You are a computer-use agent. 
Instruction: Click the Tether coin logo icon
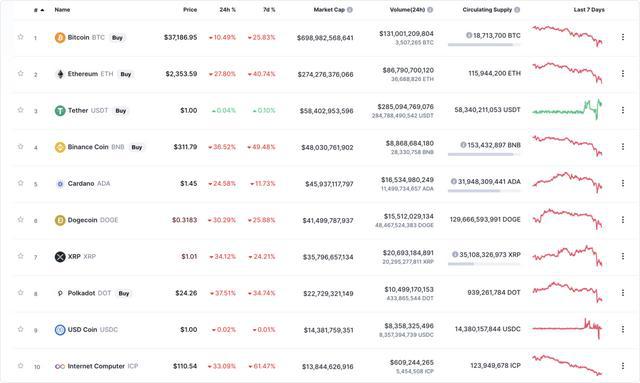pyautogui.click(x=60, y=111)
